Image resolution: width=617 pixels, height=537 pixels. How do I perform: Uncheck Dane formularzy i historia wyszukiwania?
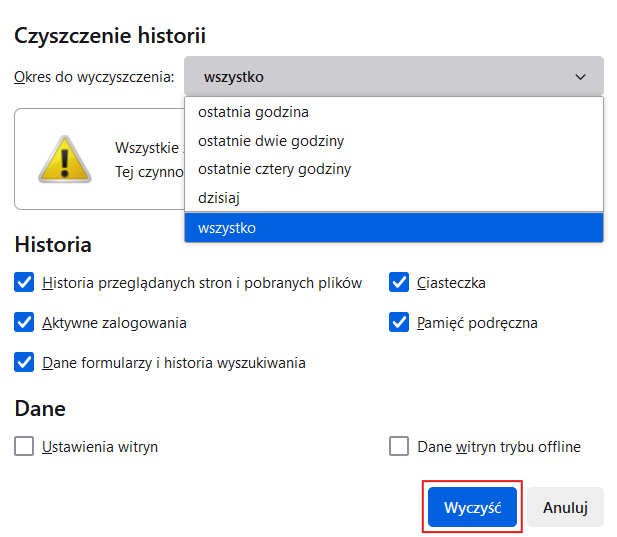[24, 362]
